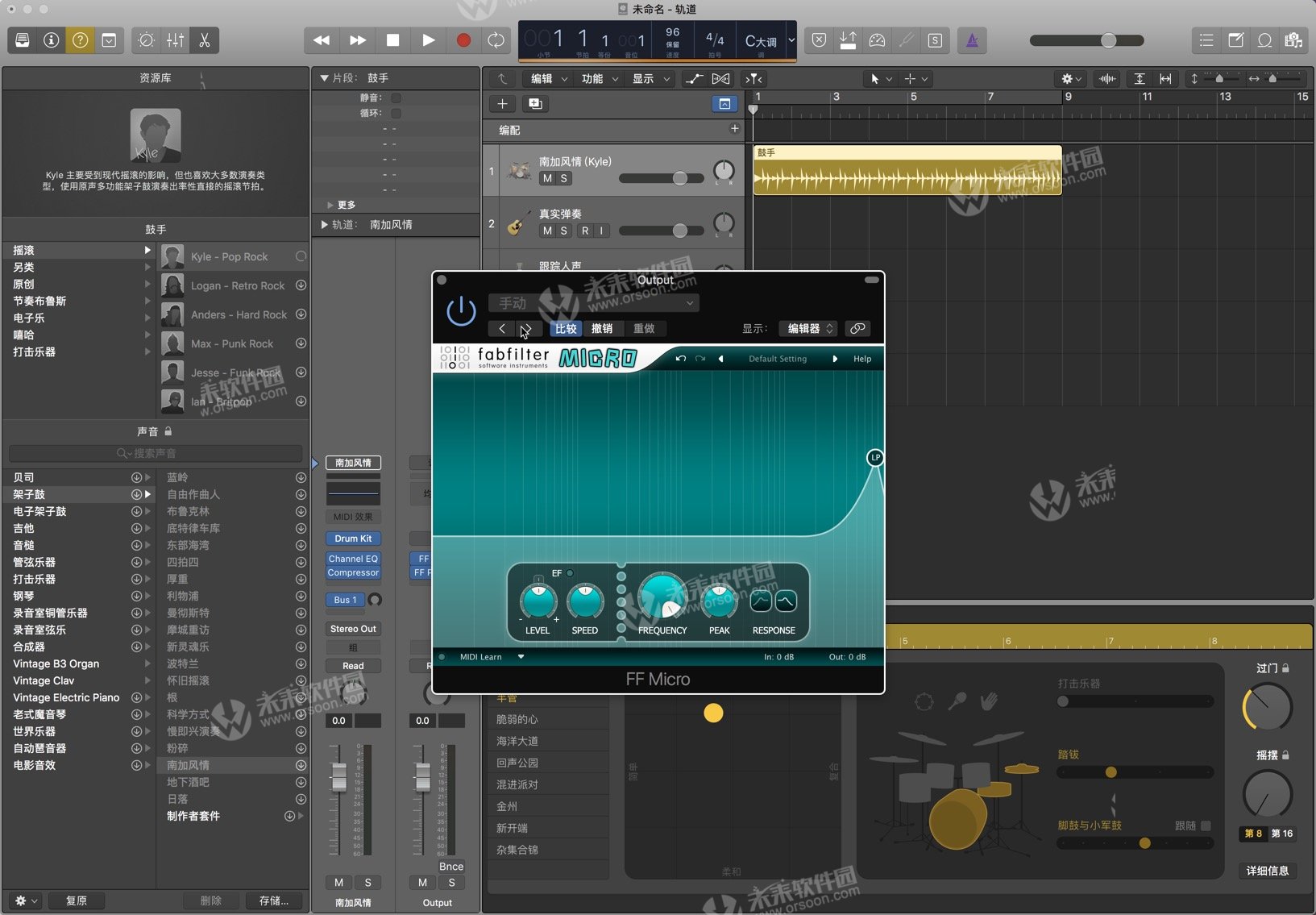The width and height of the screenshot is (1316, 915).
Task: Click the duplicate track icon
Action: [x=534, y=104]
